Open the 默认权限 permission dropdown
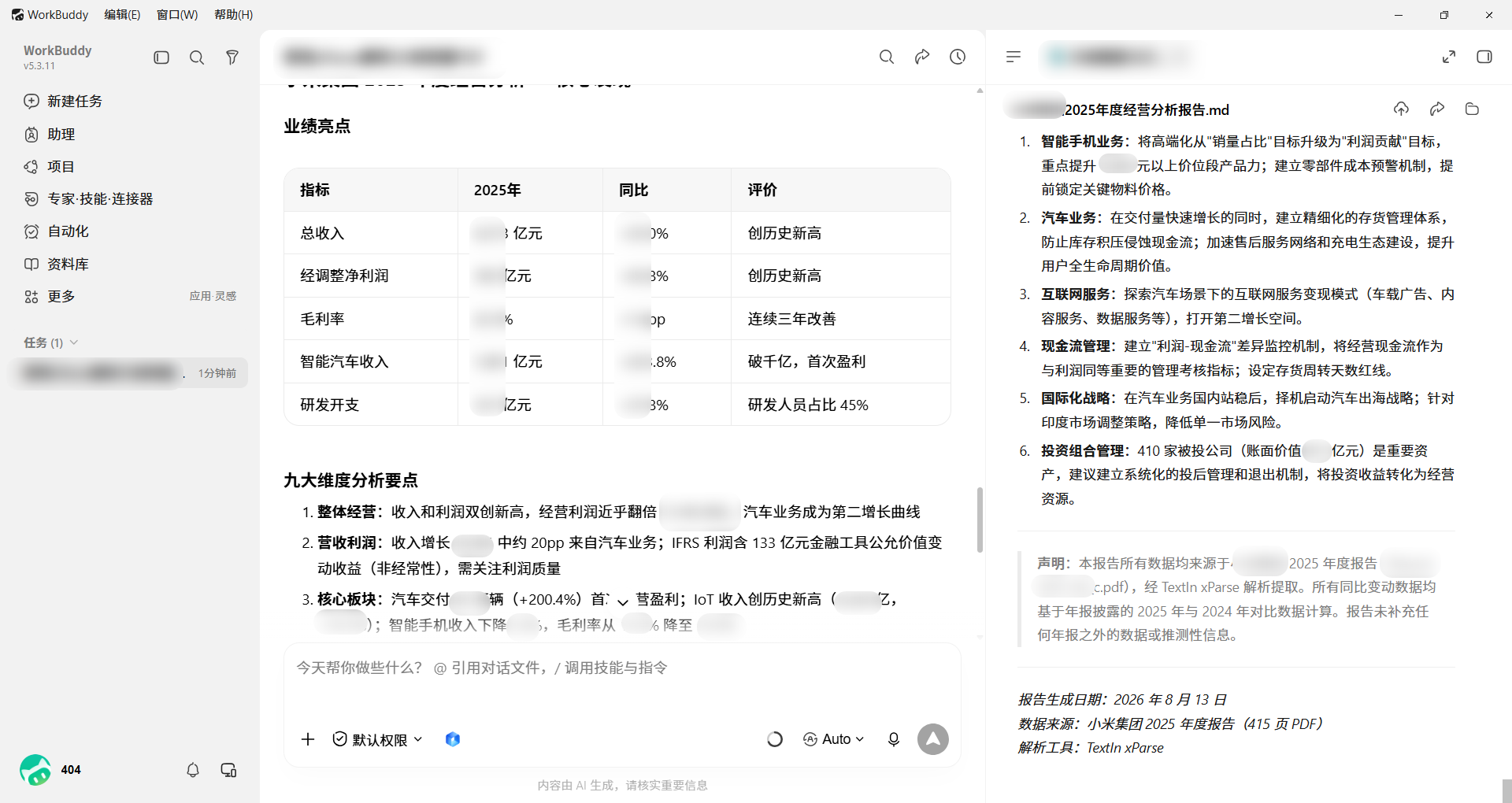The image size is (1512, 803). click(378, 739)
